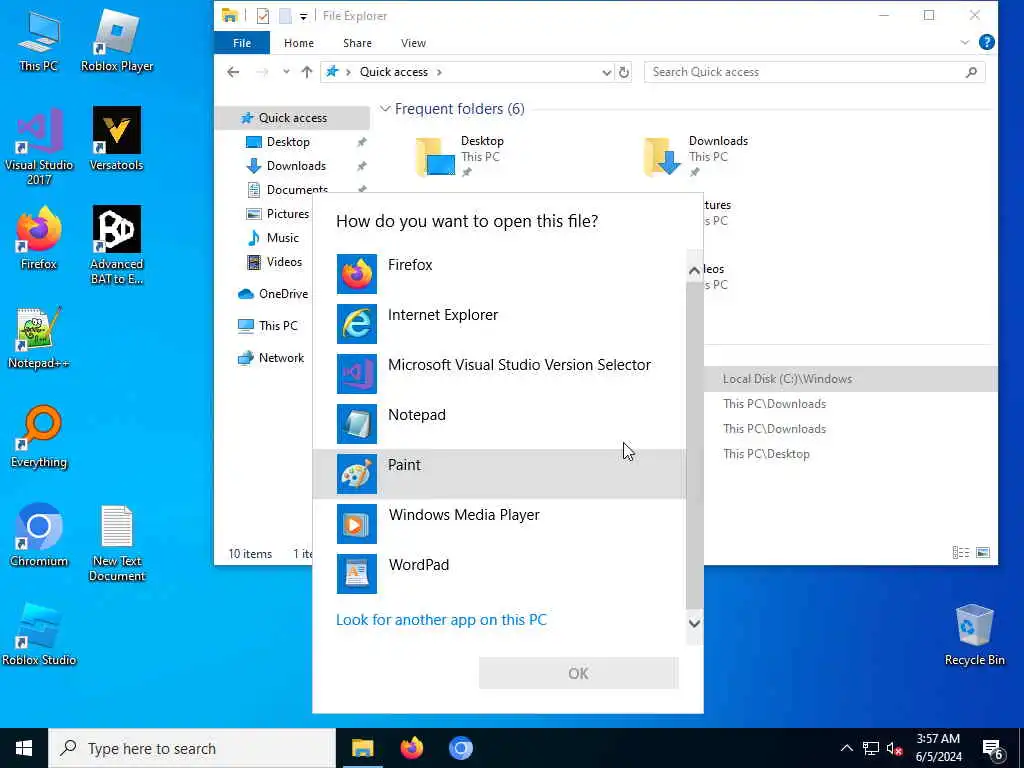The width and height of the screenshot is (1024, 768).
Task: Select the New Text Document desktop file
Action: pyautogui.click(x=116, y=543)
